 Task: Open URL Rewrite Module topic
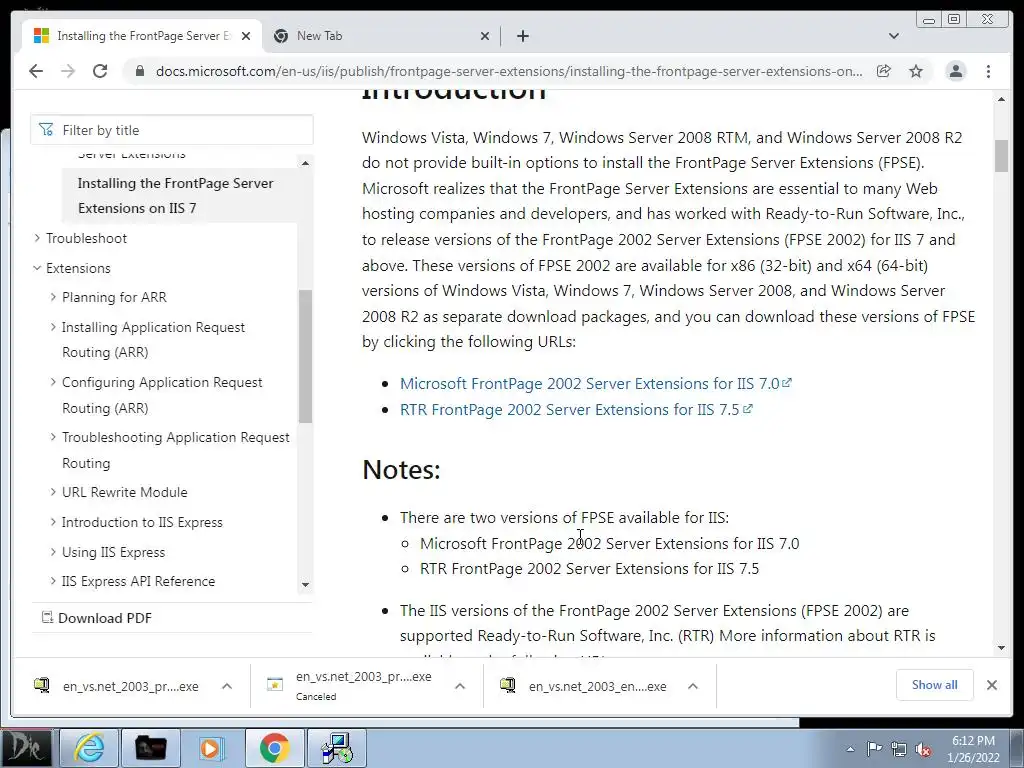tap(125, 492)
